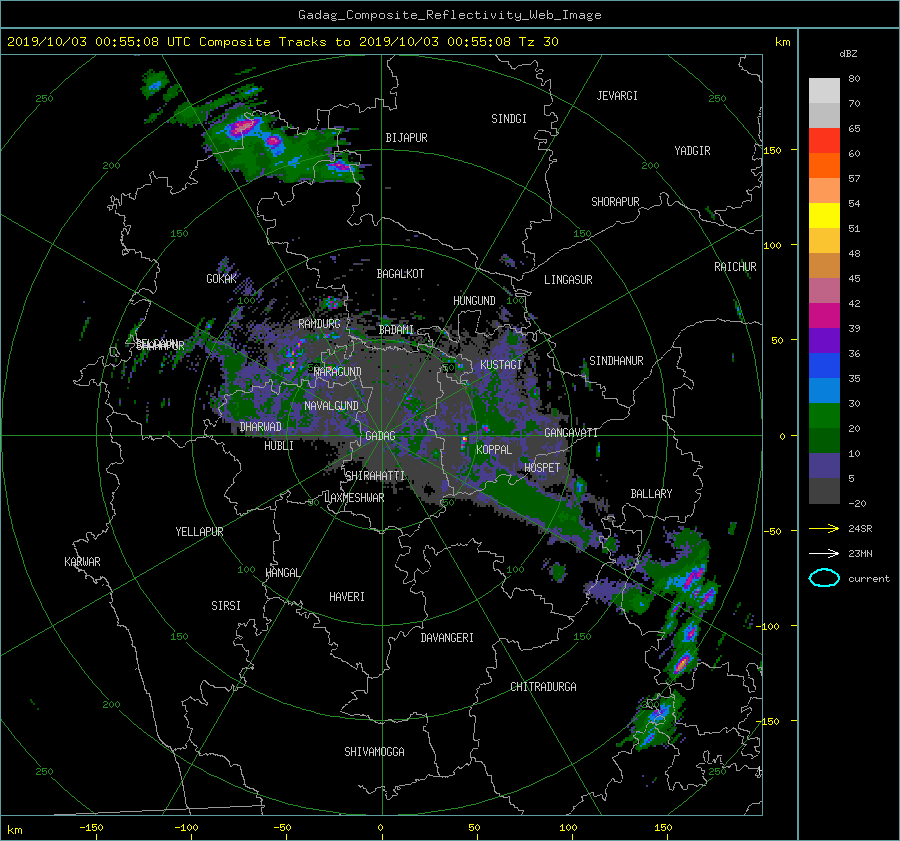This screenshot has width=900, height=841.
Task: Click the GADAG radar center label
Action: (x=381, y=436)
